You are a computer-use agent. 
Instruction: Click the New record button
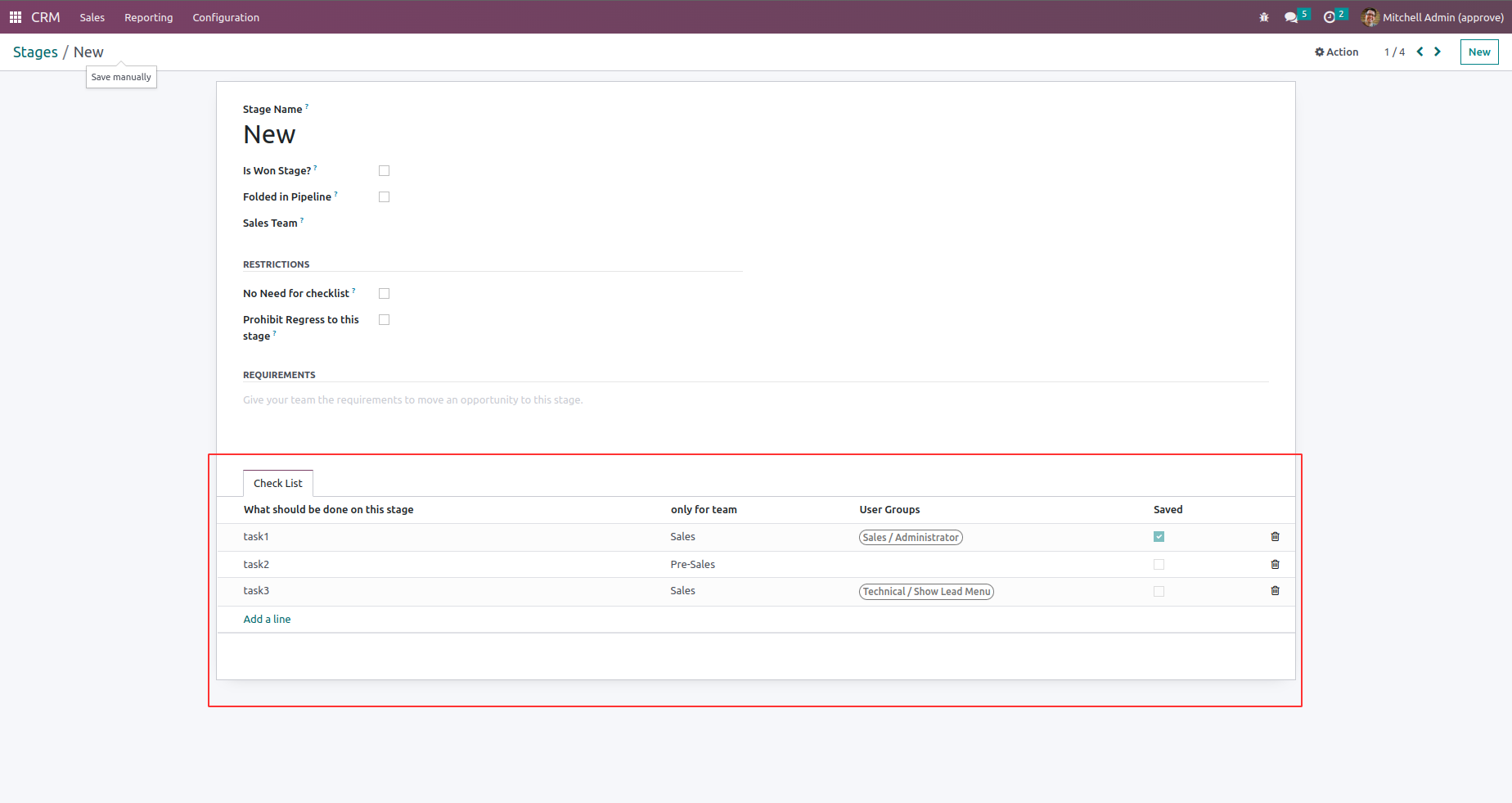coord(1479,52)
